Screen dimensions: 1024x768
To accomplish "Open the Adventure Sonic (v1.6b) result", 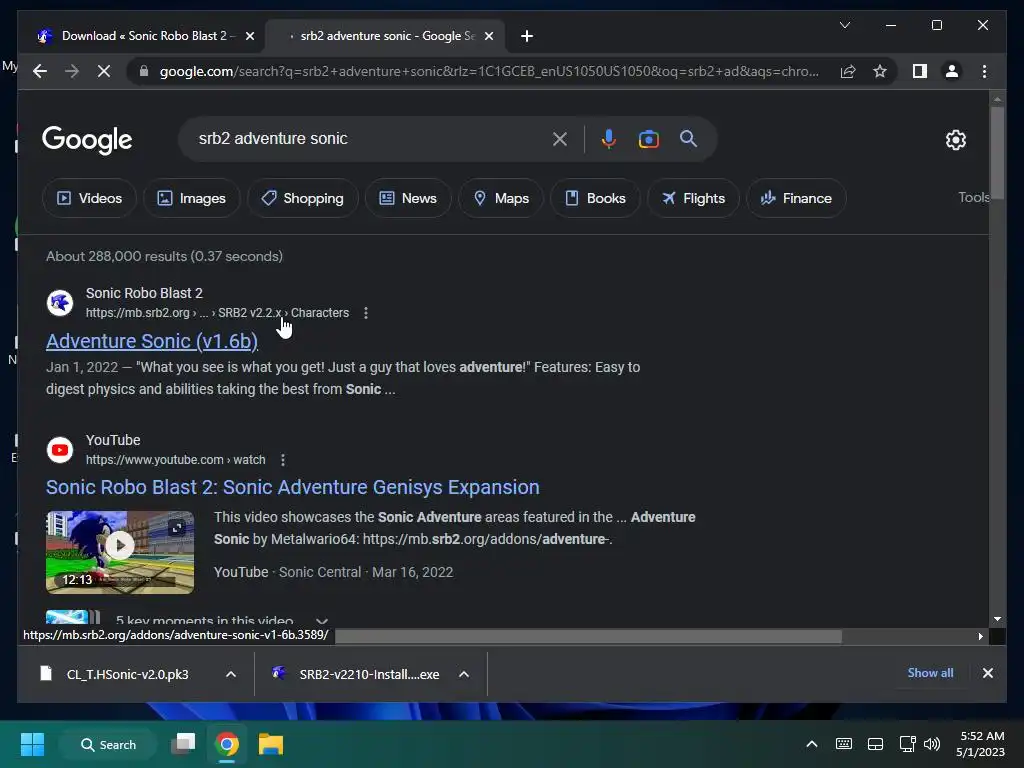I will (152, 341).
